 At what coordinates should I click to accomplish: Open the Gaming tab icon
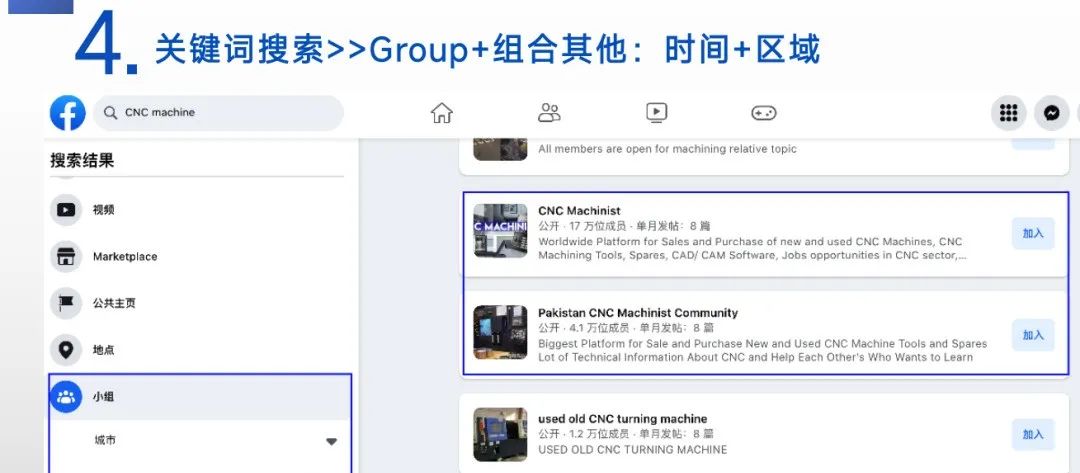763,113
